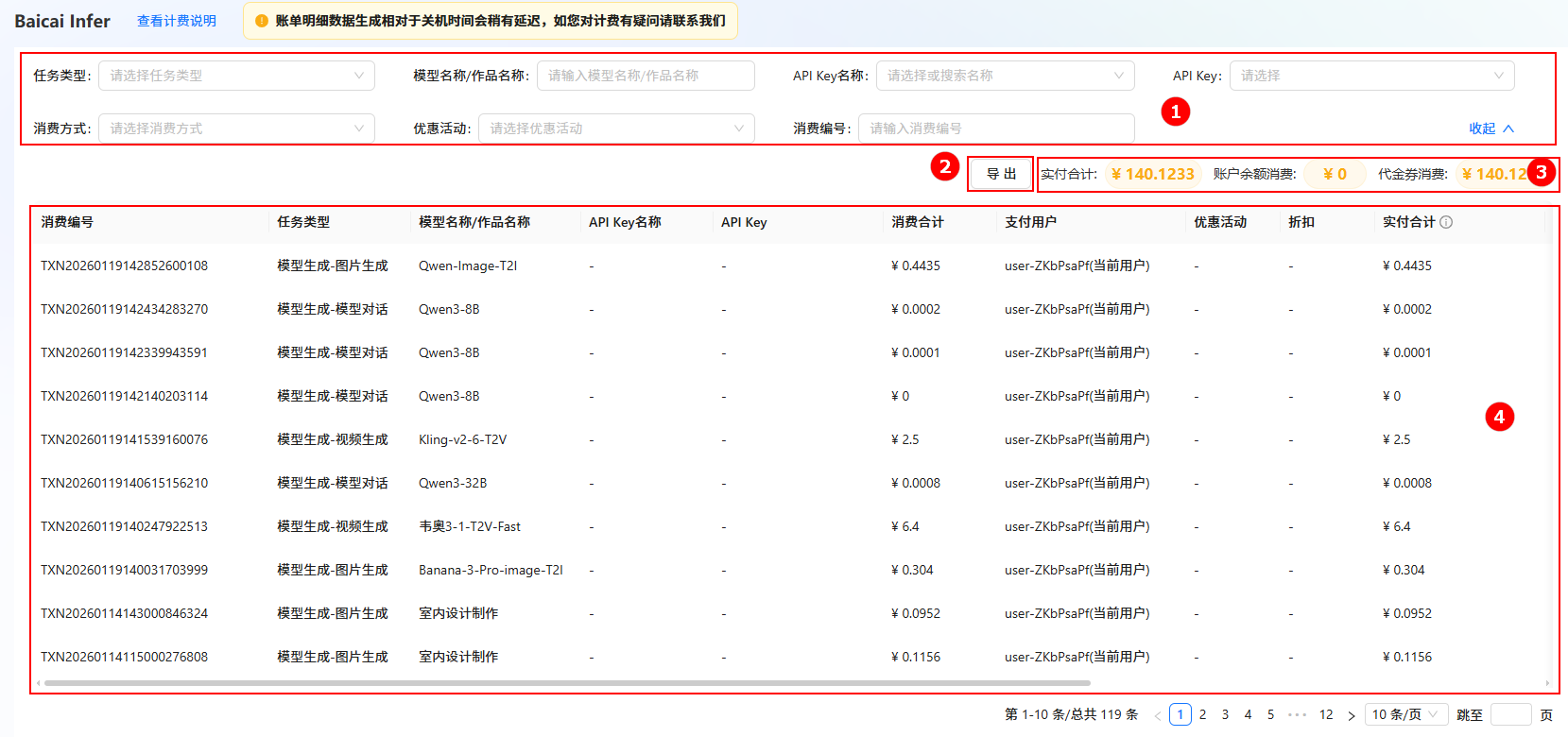Click consumption ID TXN20260119141539160076
Screen dimensions: 1568x737
click(124, 439)
